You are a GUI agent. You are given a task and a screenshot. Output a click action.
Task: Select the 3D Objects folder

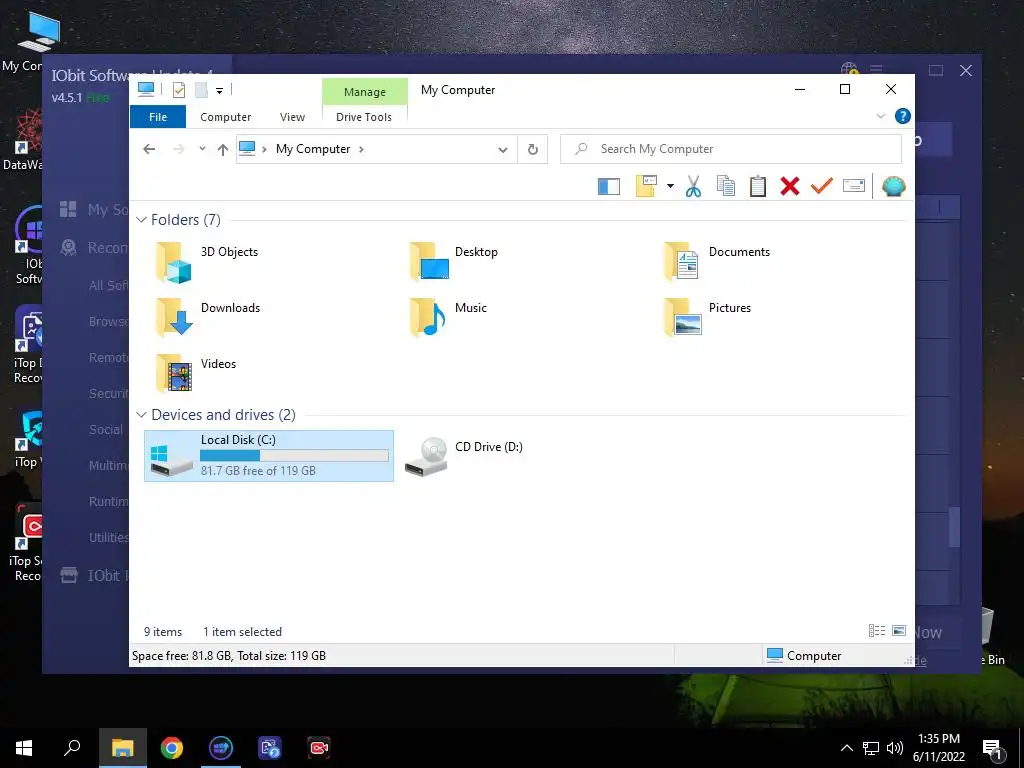pos(208,261)
